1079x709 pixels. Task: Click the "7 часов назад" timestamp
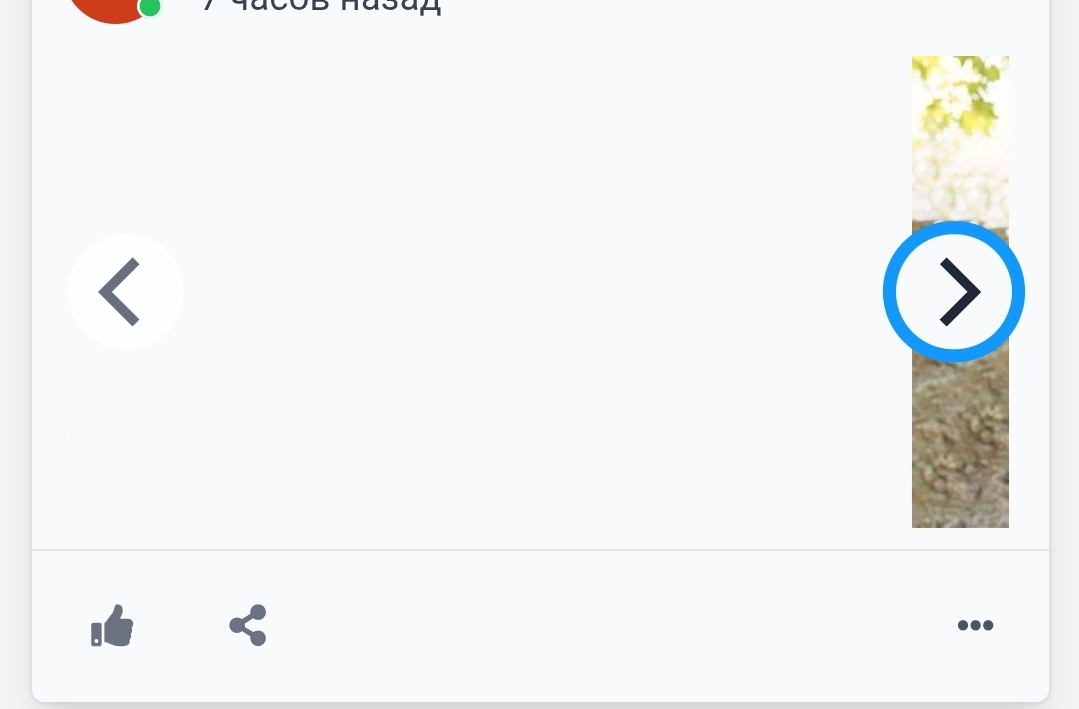[x=322, y=5]
